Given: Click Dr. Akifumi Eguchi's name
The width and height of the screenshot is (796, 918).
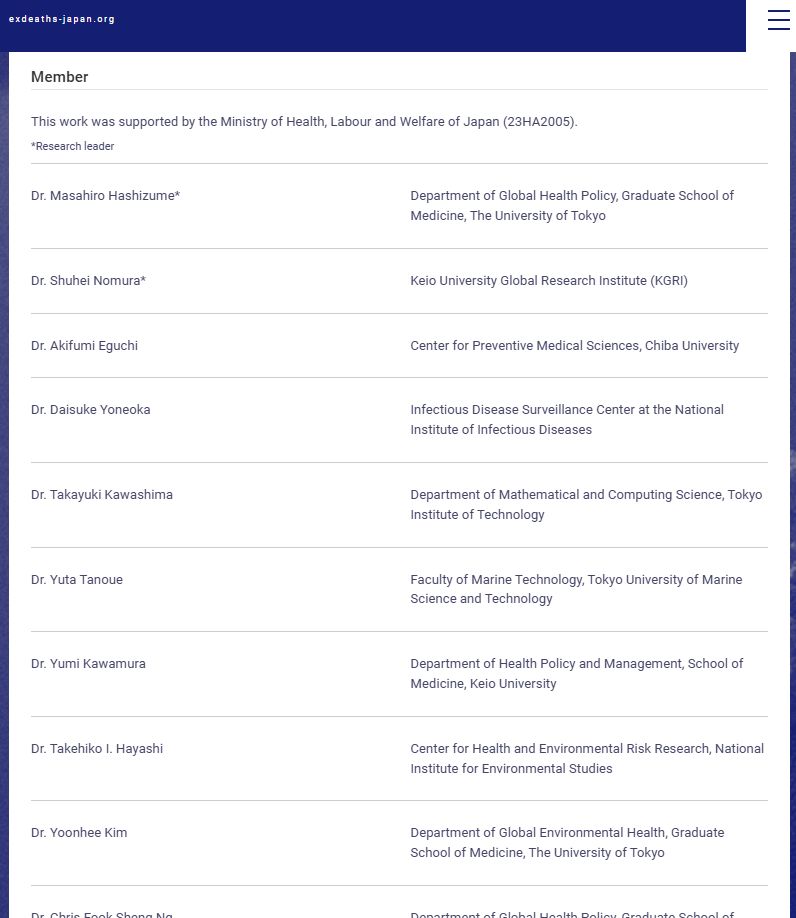Looking at the screenshot, I should tap(85, 346).
